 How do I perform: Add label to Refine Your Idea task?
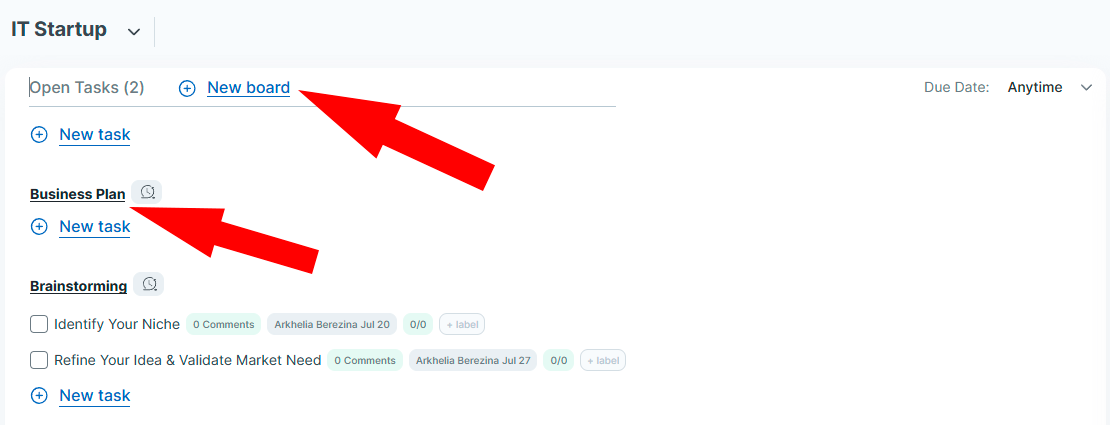coord(603,360)
